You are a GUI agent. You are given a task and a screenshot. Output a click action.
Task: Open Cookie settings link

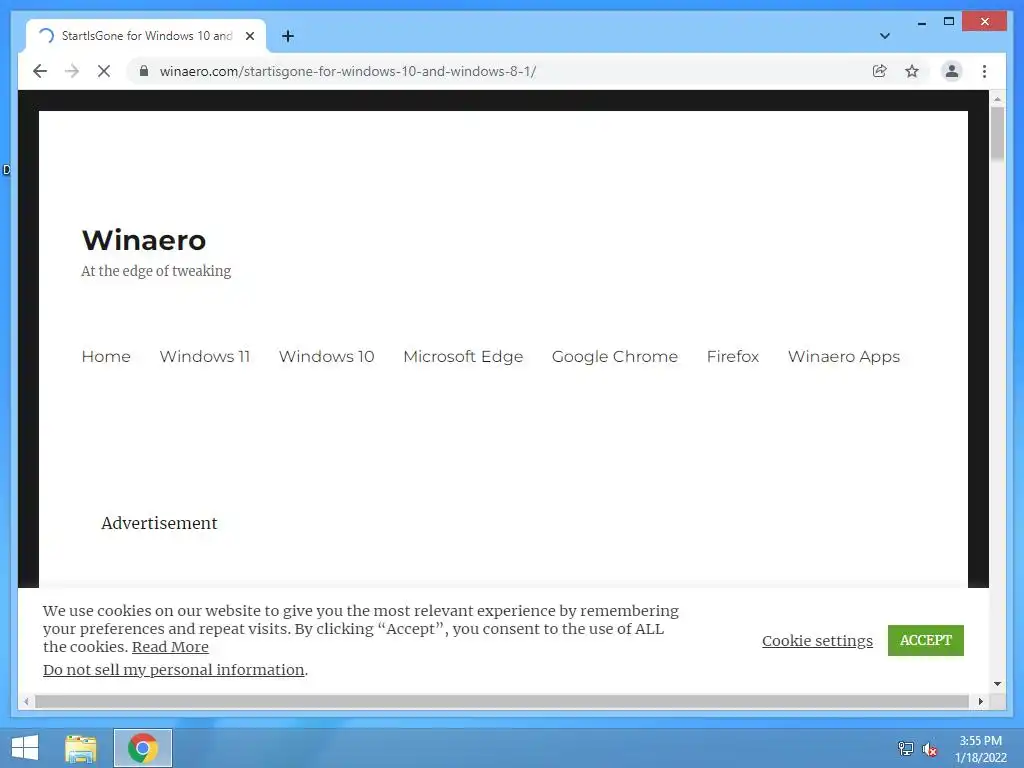click(x=817, y=641)
